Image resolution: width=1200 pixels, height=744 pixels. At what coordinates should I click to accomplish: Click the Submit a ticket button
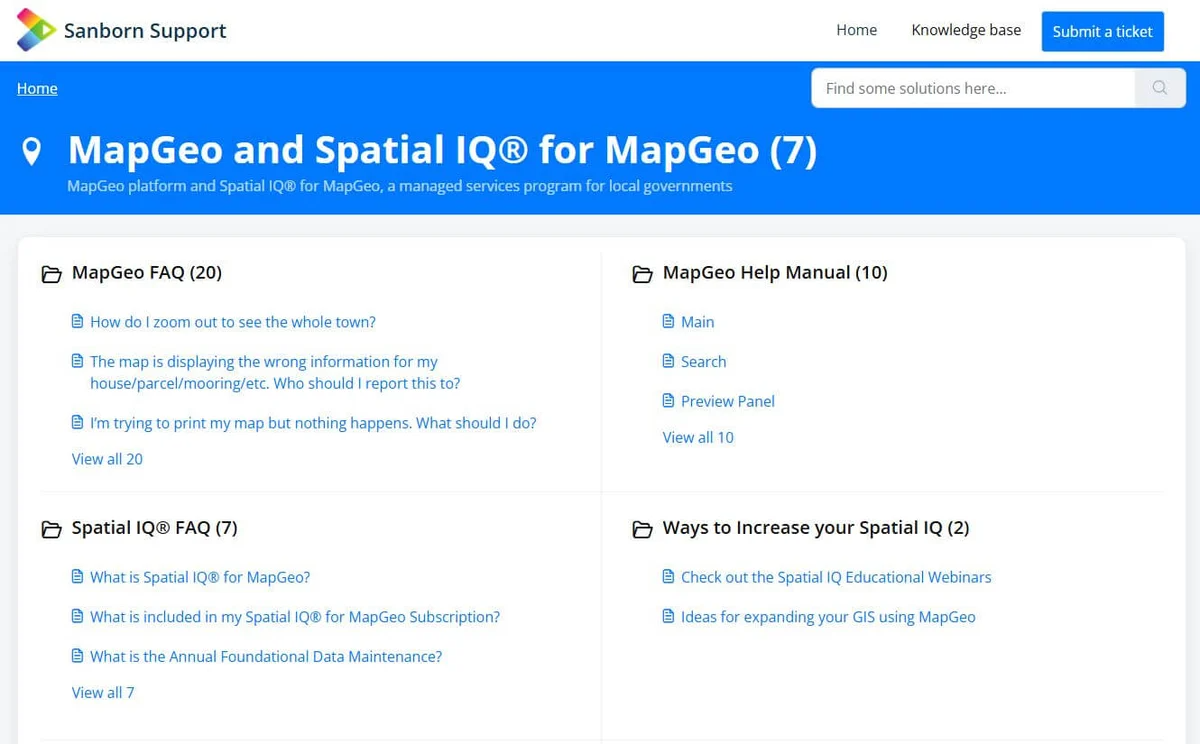pyautogui.click(x=1103, y=31)
